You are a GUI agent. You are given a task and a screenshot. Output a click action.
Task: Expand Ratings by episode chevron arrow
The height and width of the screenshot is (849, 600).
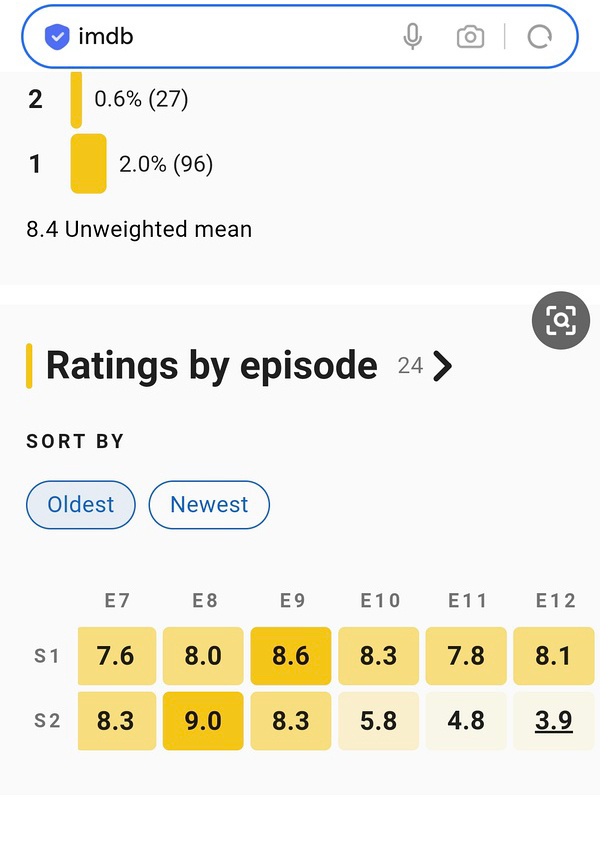pos(442,367)
